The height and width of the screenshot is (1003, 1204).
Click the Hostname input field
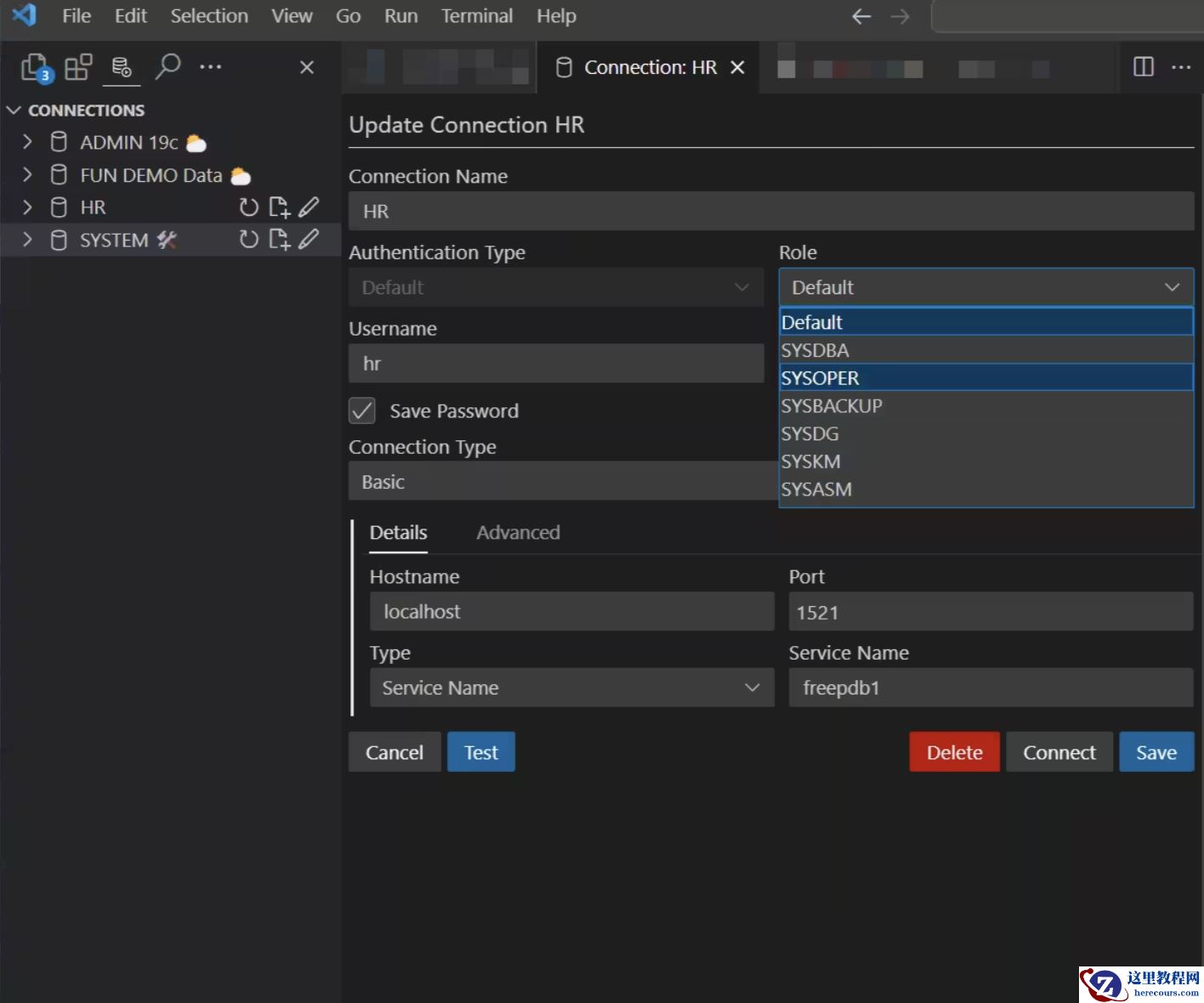click(x=571, y=612)
